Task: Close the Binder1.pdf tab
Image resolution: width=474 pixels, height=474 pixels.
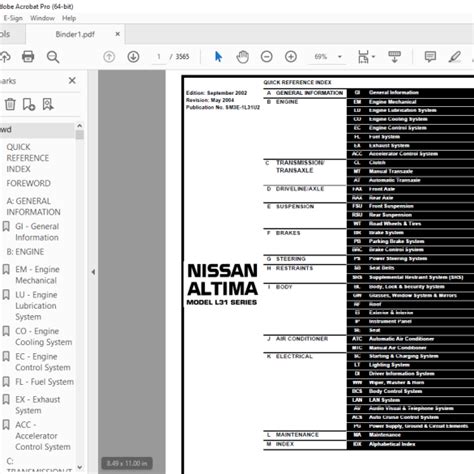Action: 117,34
